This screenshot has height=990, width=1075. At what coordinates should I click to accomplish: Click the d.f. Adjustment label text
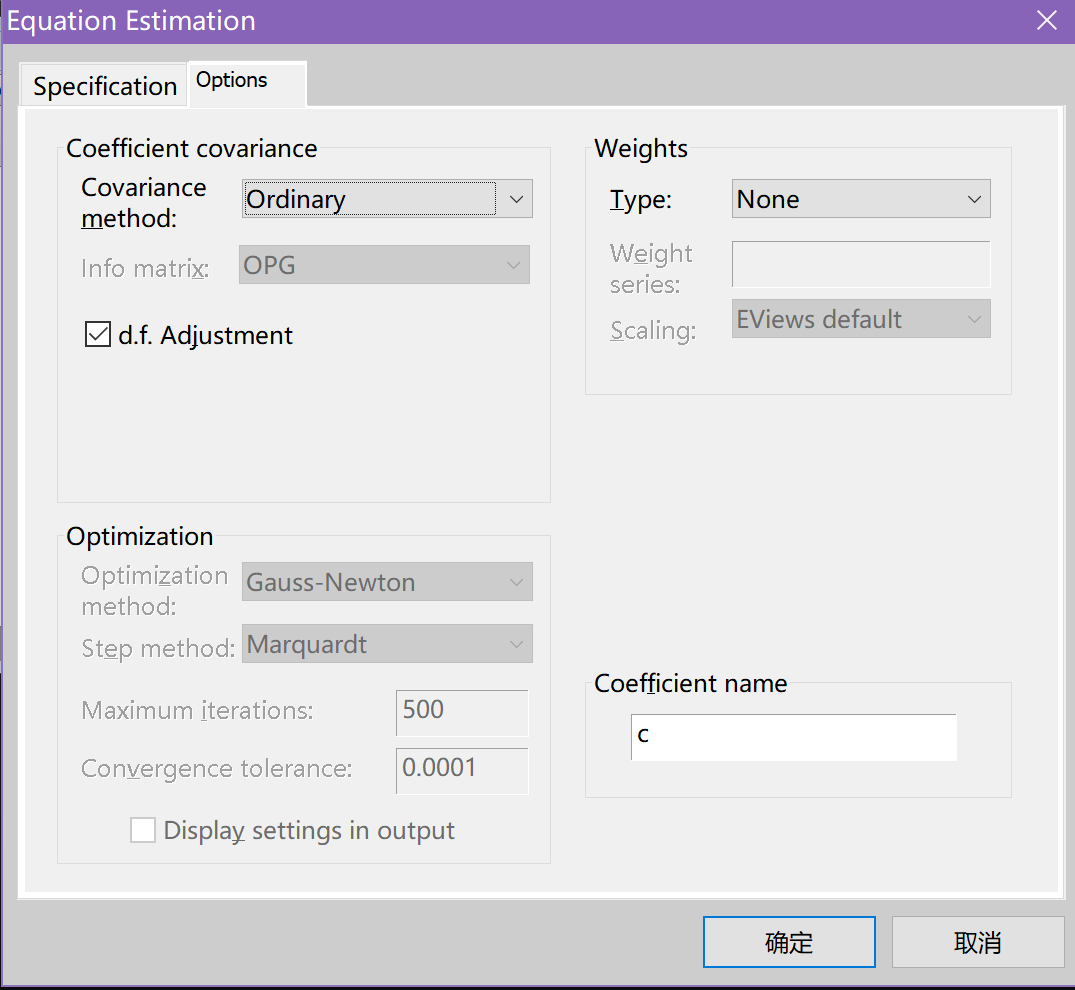tap(205, 335)
